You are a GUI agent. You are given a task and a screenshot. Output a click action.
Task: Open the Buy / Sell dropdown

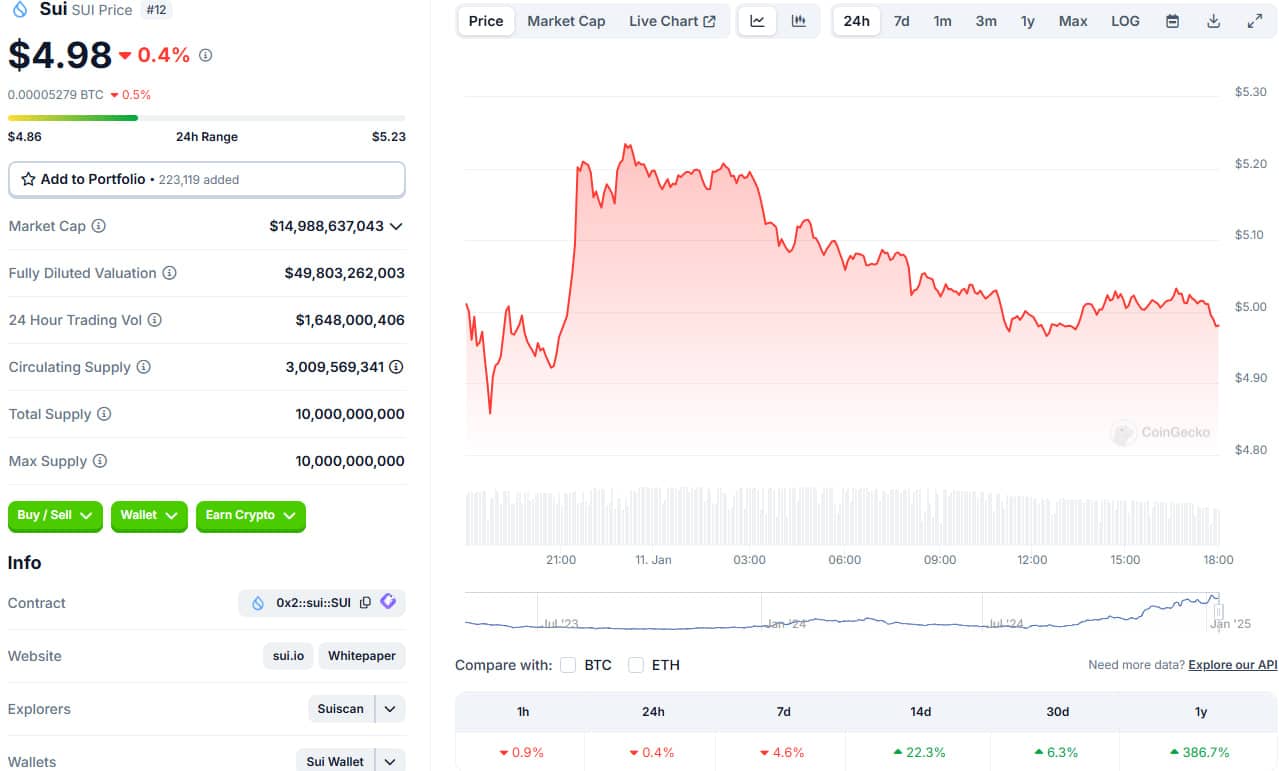pos(55,515)
